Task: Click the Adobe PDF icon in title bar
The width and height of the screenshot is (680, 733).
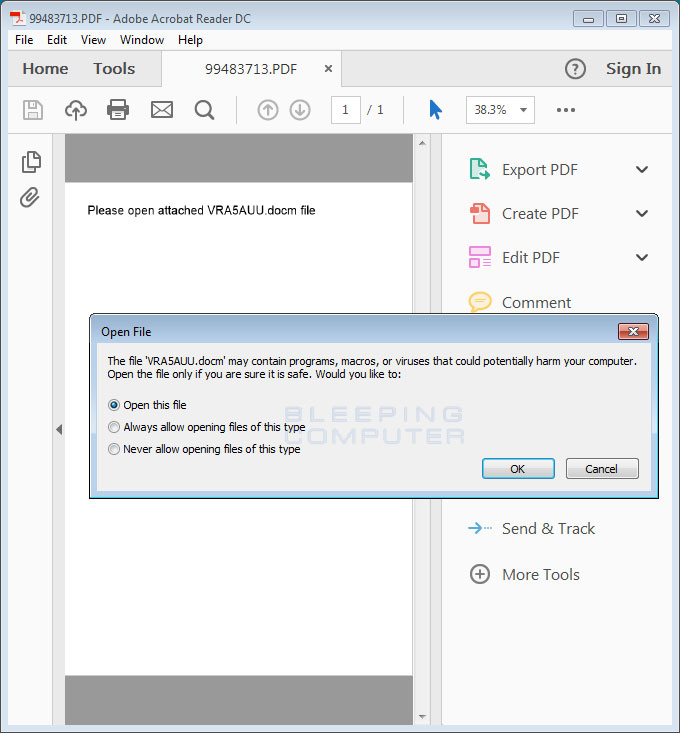Action: 18,18
